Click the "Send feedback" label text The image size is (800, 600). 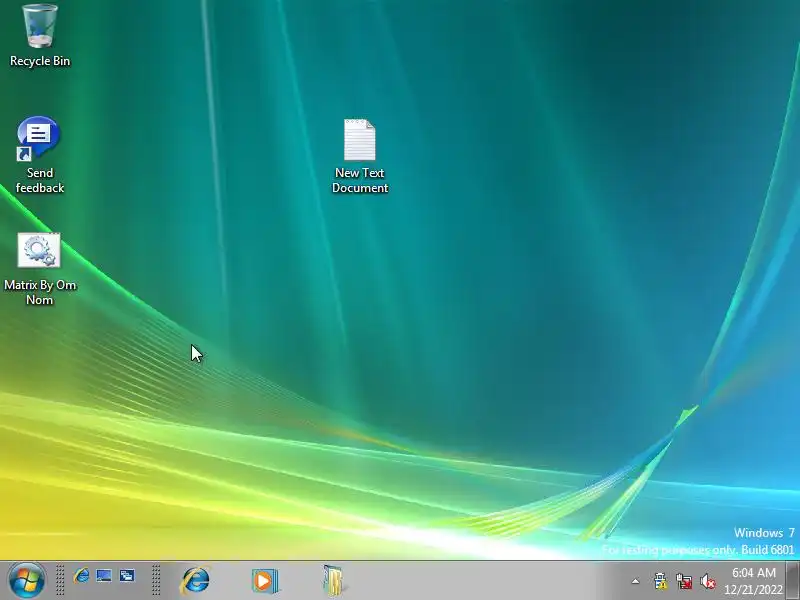point(40,180)
